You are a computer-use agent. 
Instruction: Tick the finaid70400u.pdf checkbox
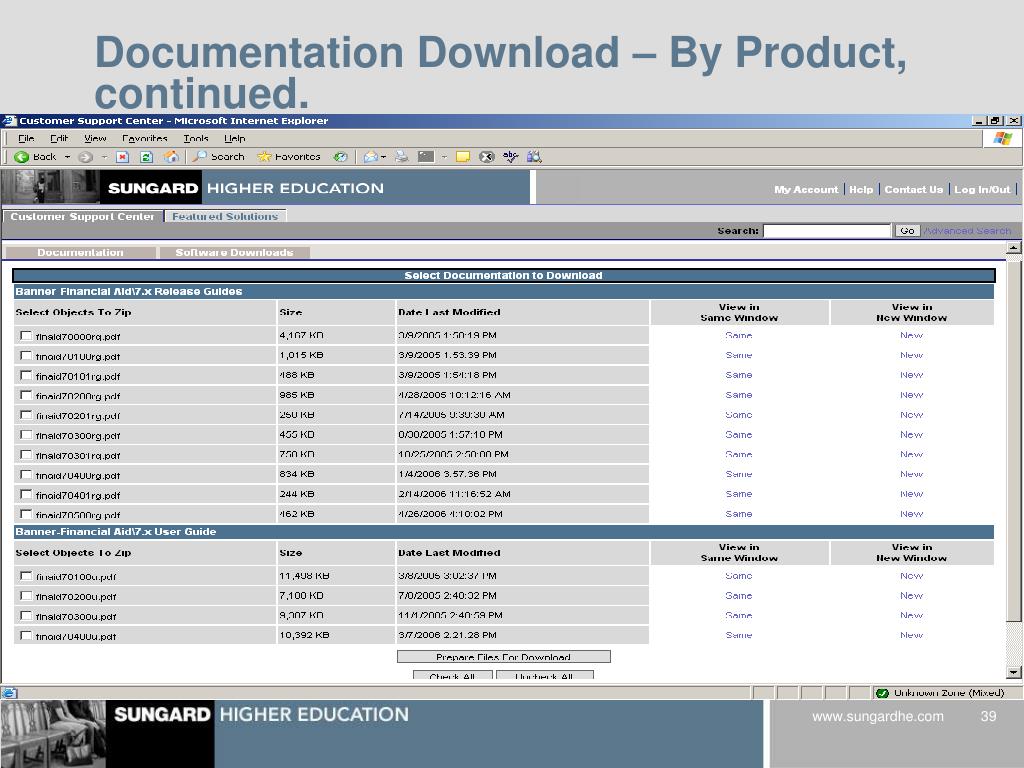click(26, 635)
